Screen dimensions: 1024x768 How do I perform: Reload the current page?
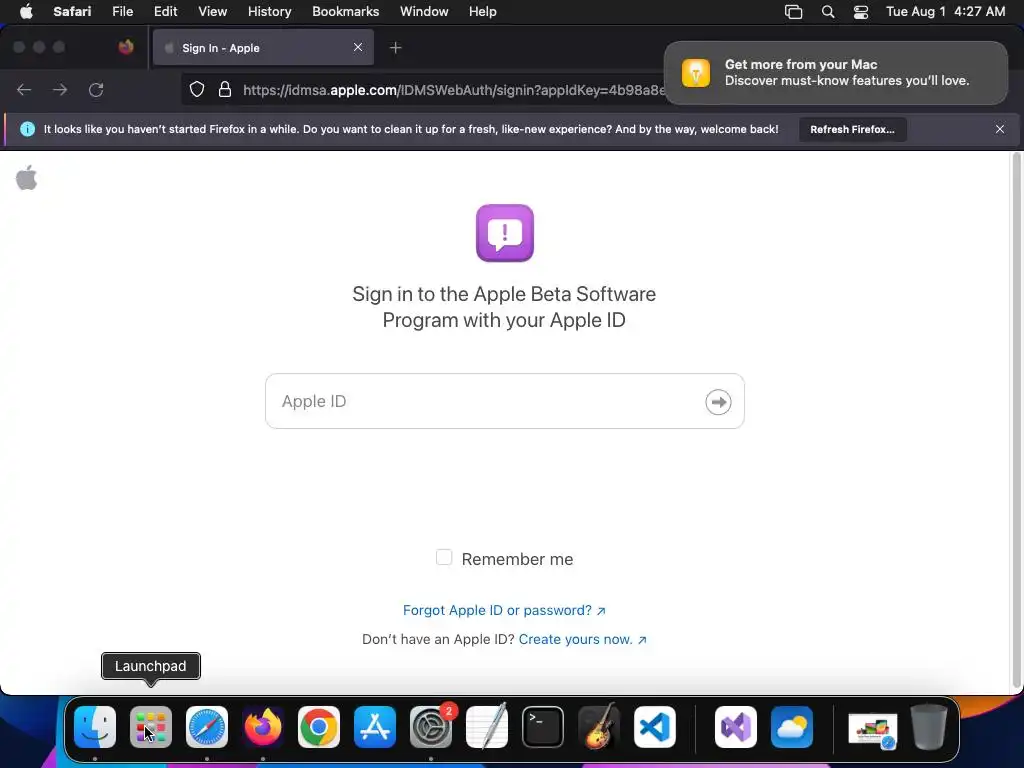96,89
